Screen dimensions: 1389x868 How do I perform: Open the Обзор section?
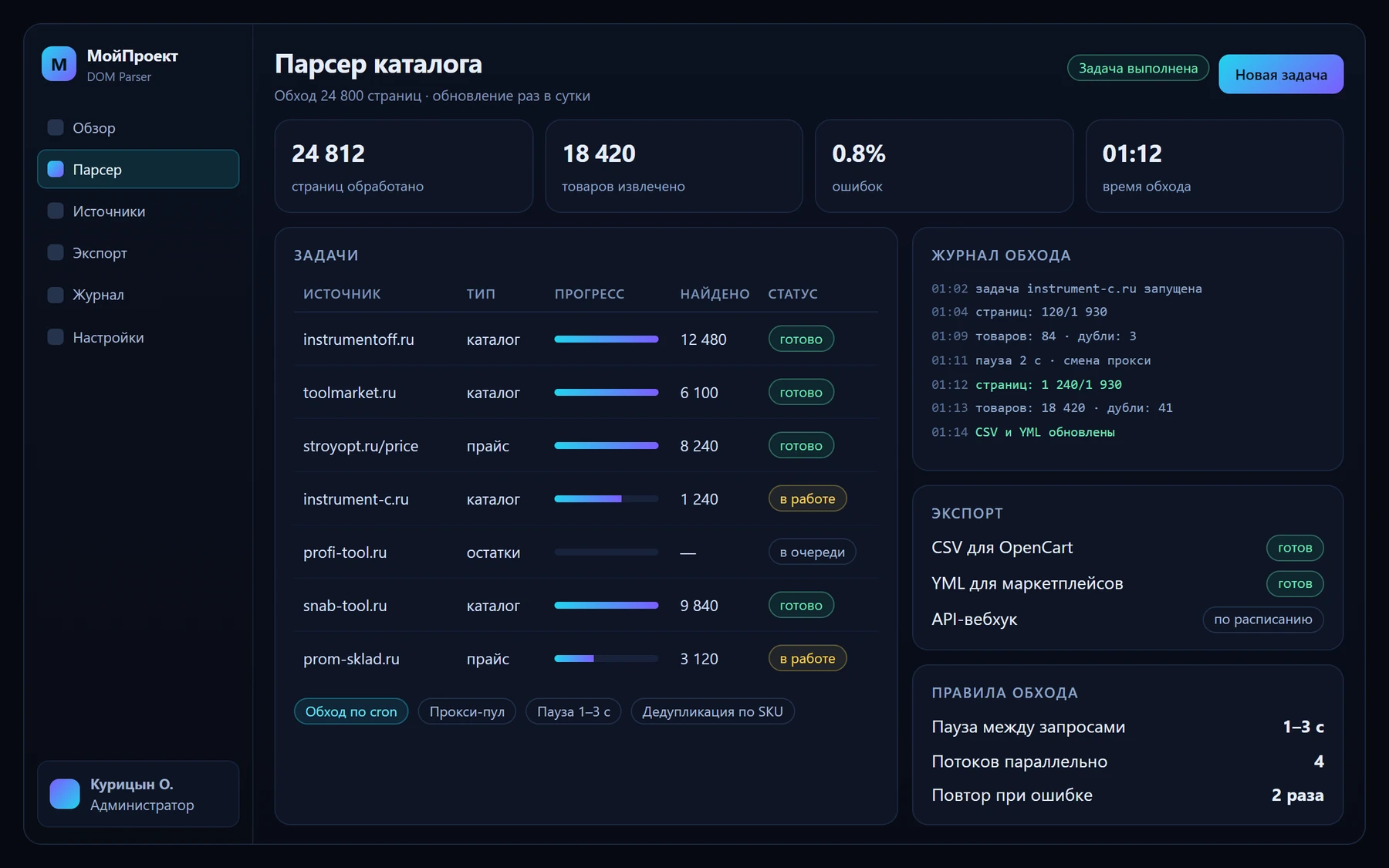[138, 127]
